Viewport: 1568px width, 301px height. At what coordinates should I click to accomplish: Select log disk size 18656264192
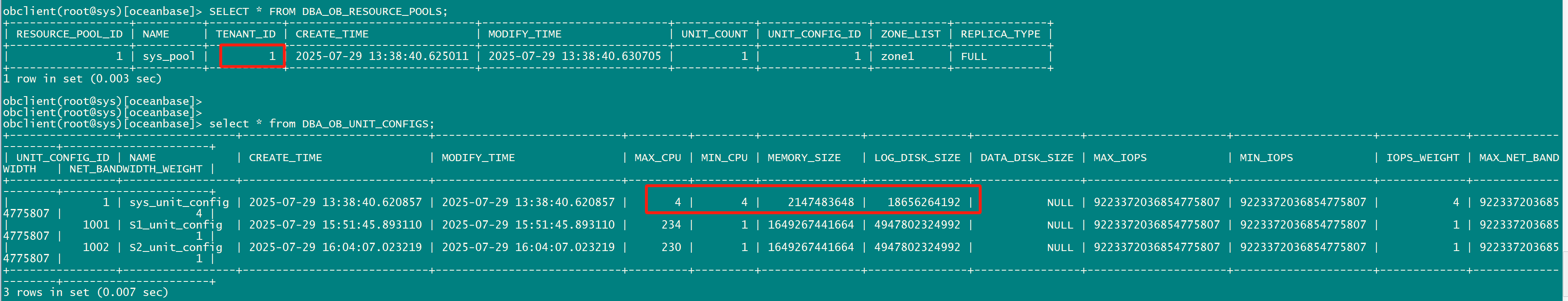(x=924, y=202)
